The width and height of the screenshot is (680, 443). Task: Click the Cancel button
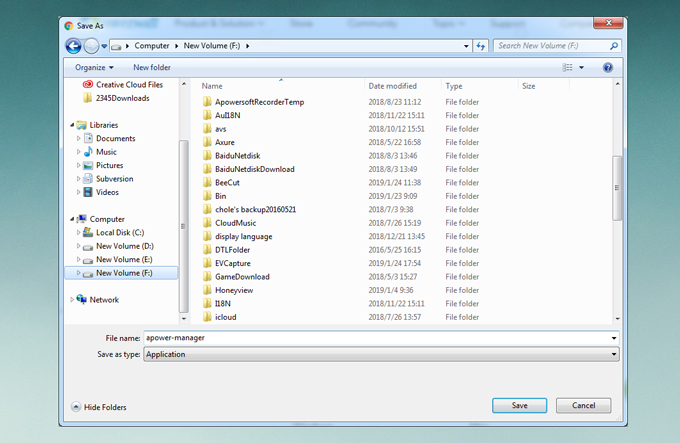pos(583,405)
